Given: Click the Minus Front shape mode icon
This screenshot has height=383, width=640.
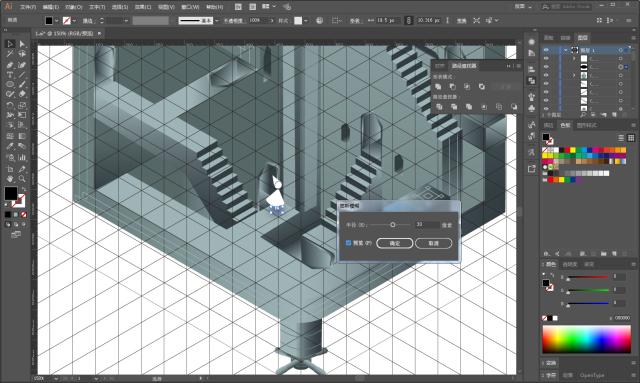Looking at the screenshot, I should pyautogui.click(x=452, y=87).
